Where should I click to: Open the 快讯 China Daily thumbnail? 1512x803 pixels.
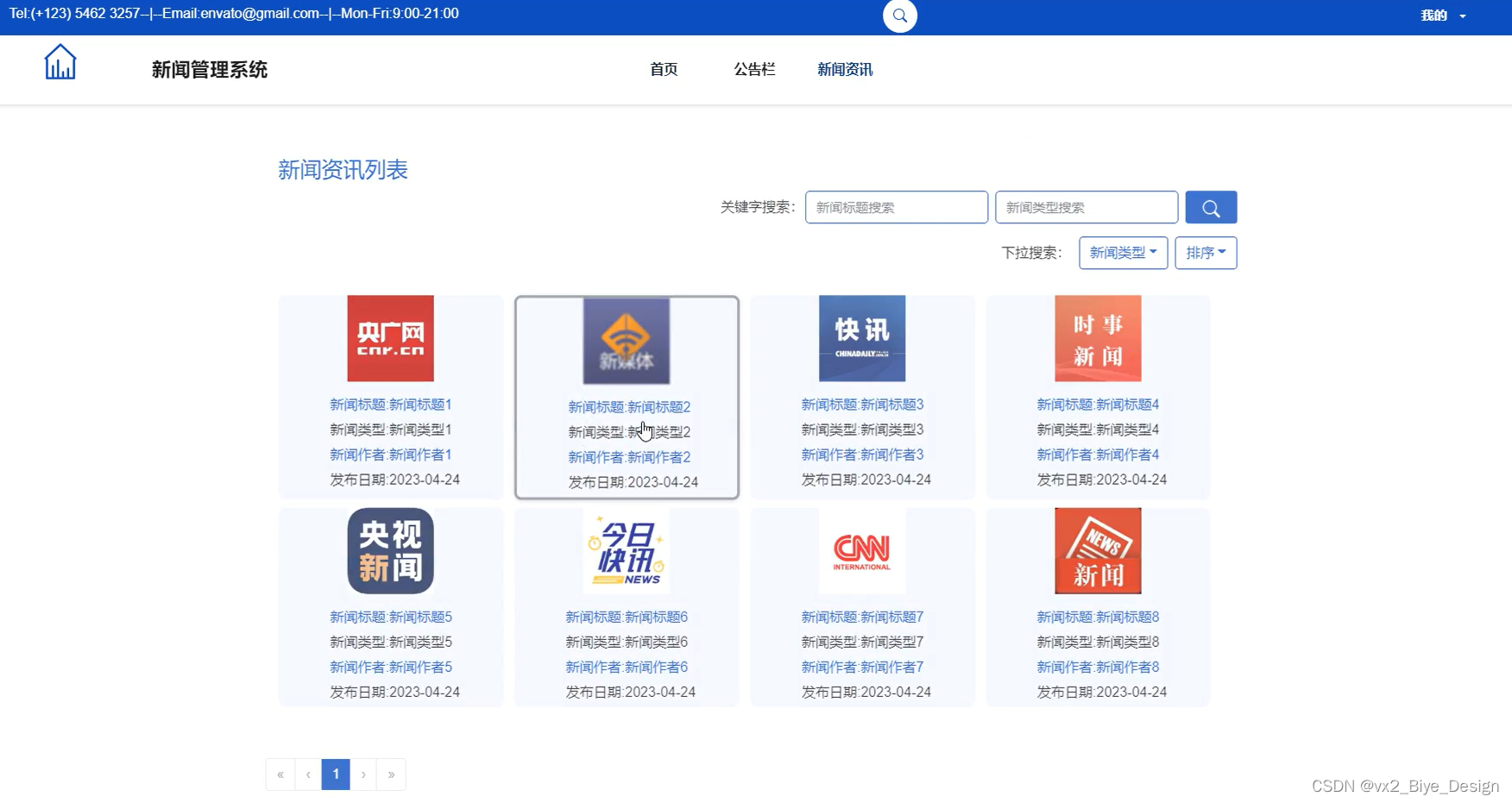tap(862, 338)
